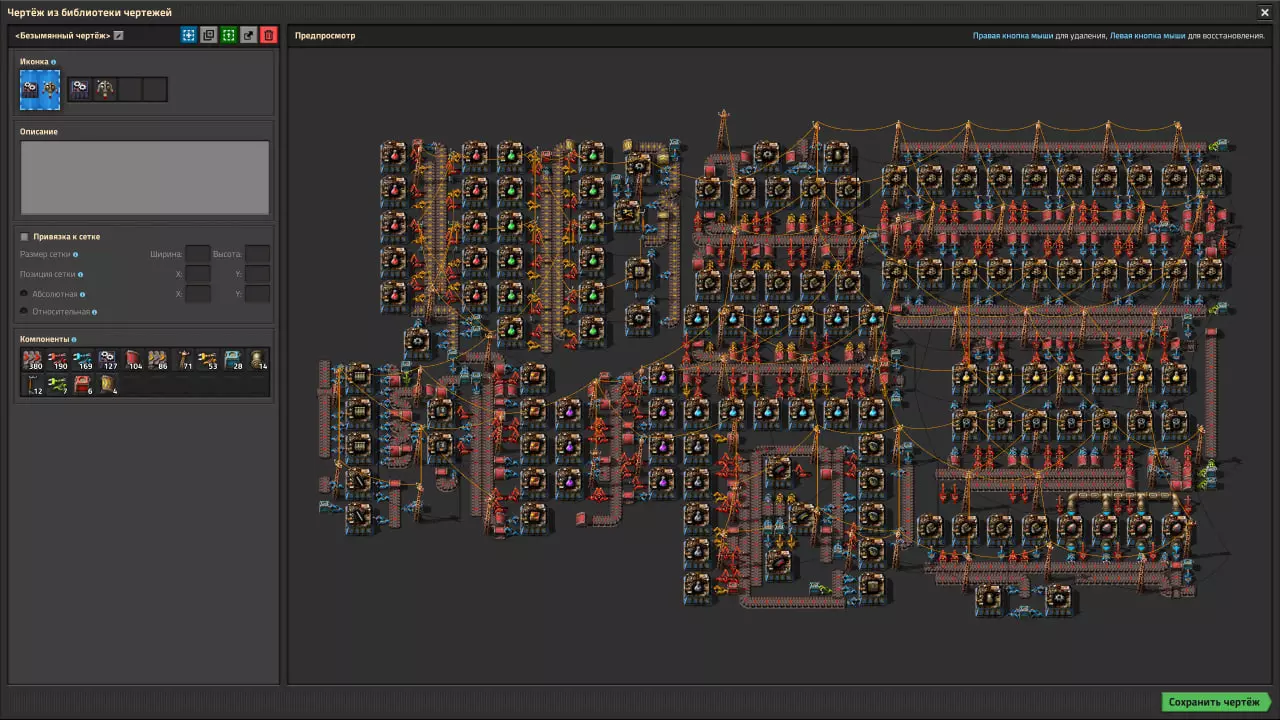Click the assembling machine component showing 127
The width and height of the screenshot is (1280, 720).
pyautogui.click(x=108, y=360)
